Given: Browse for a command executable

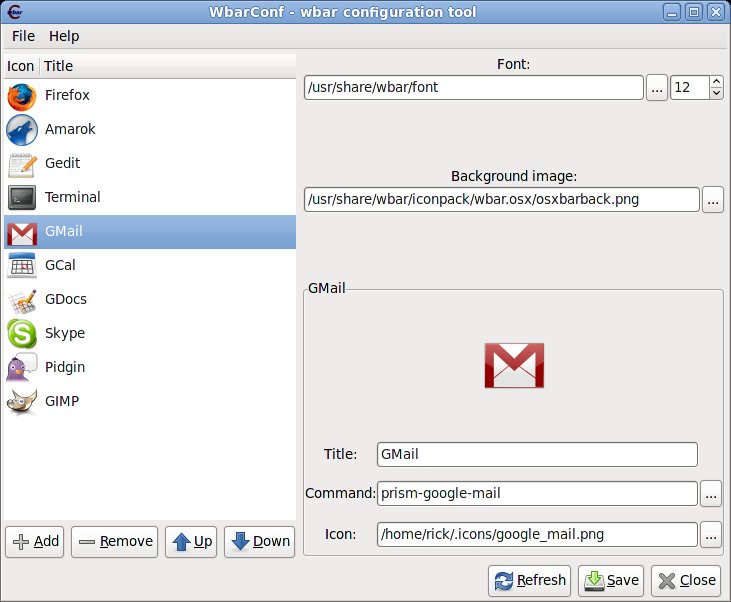Looking at the screenshot, I should coord(711,494).
